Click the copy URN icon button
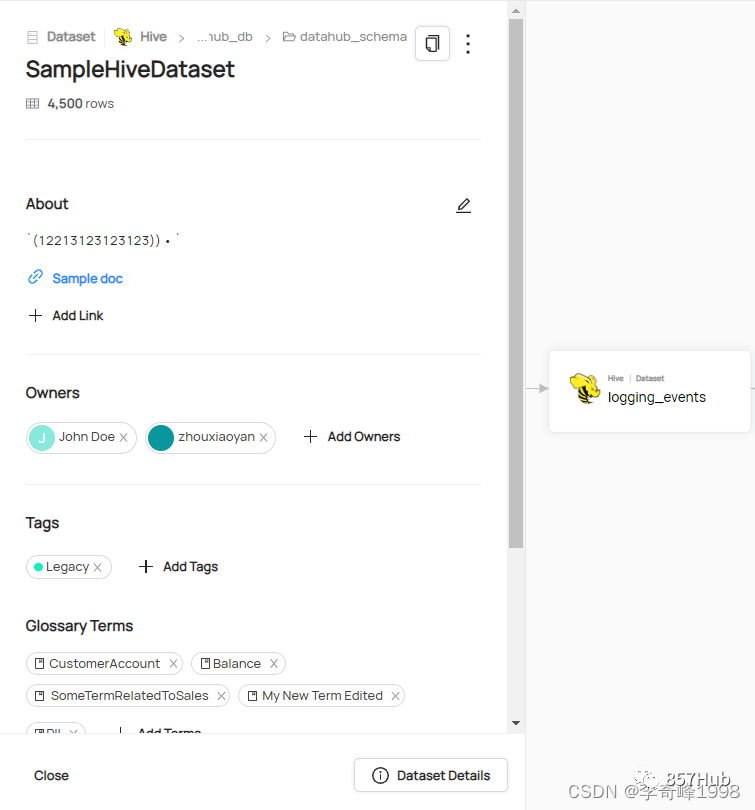 point(432,44)
